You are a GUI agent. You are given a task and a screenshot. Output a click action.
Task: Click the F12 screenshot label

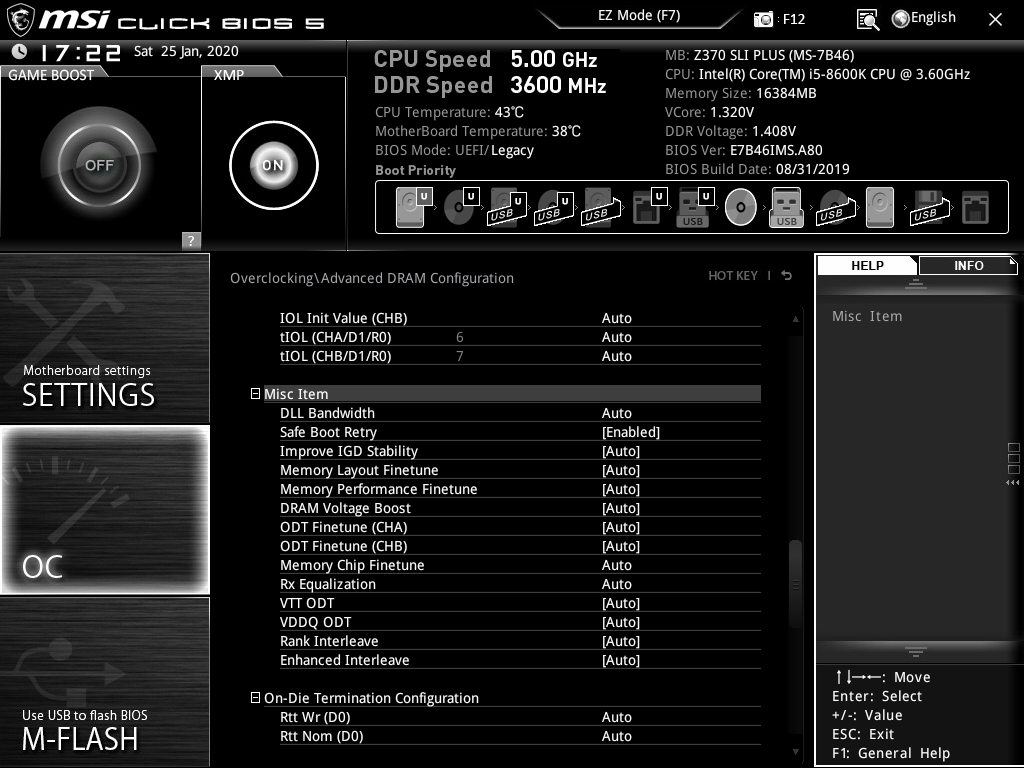[x=793, y=19]
